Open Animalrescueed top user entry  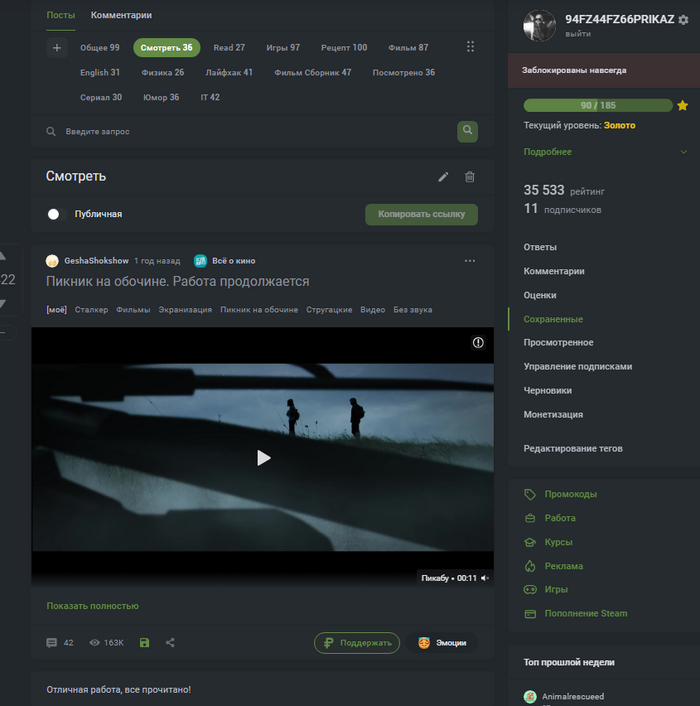tap(573, 697)
